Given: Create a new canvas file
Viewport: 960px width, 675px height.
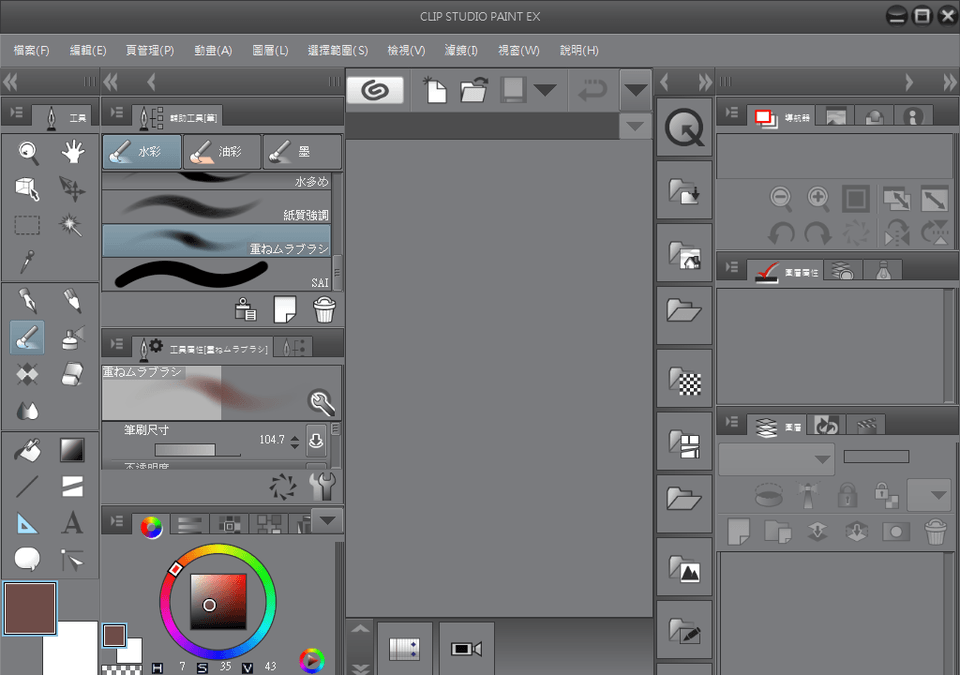Looking at the screenshot, I should point(435,91).
